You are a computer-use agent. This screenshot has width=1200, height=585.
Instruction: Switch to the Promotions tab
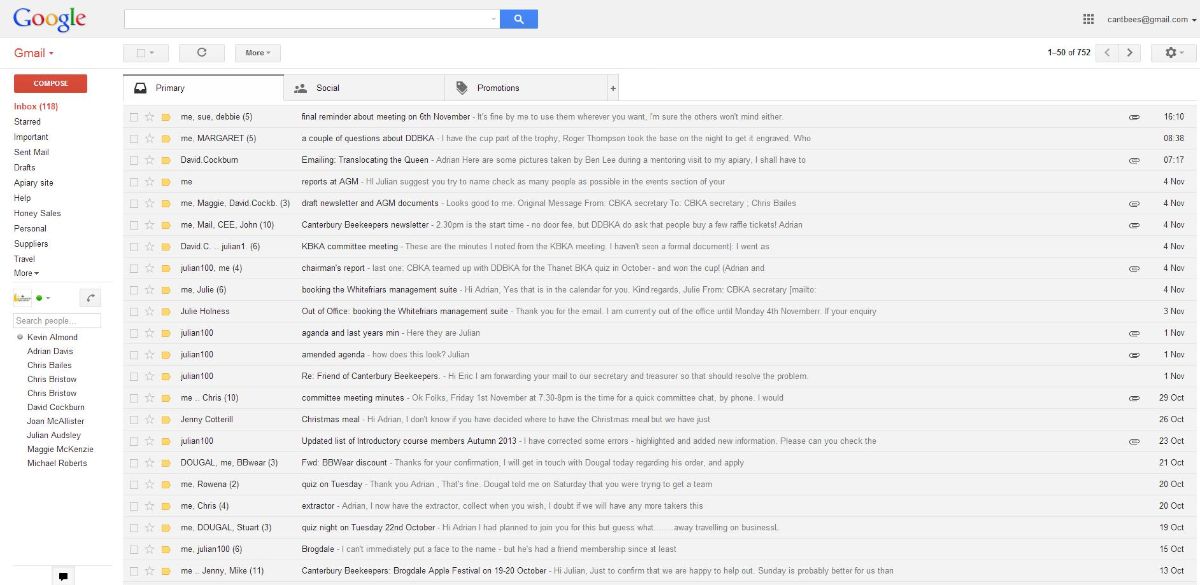point(525,88)
